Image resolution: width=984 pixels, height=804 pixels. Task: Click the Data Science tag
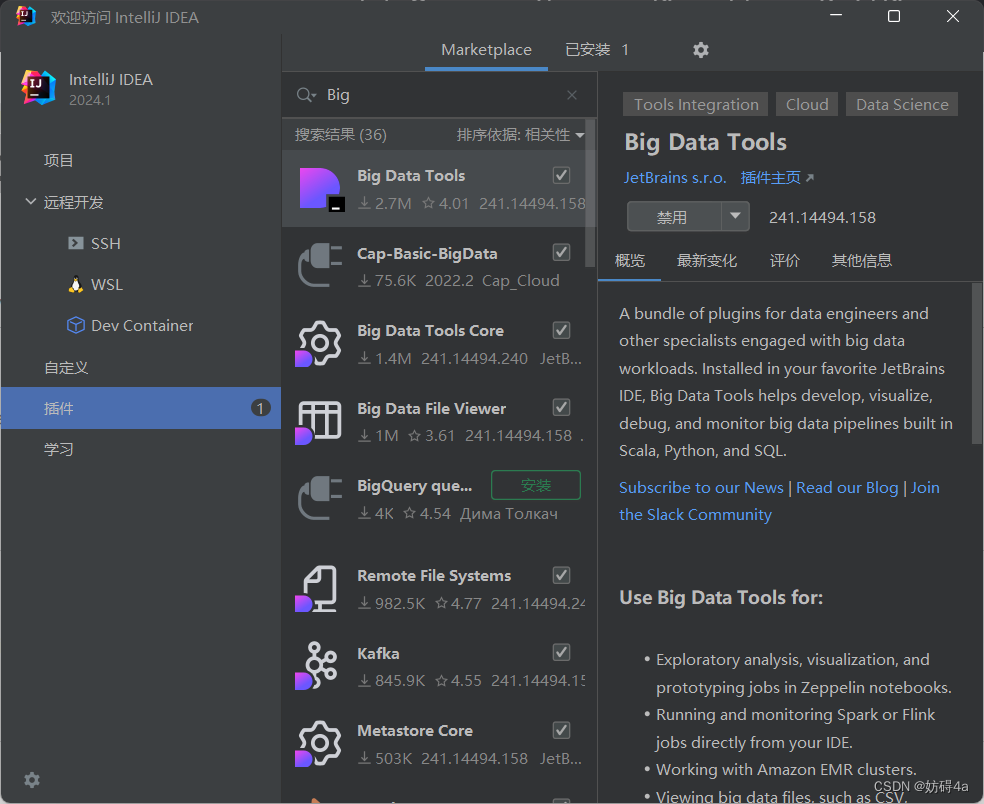click(x=902, y=104)
